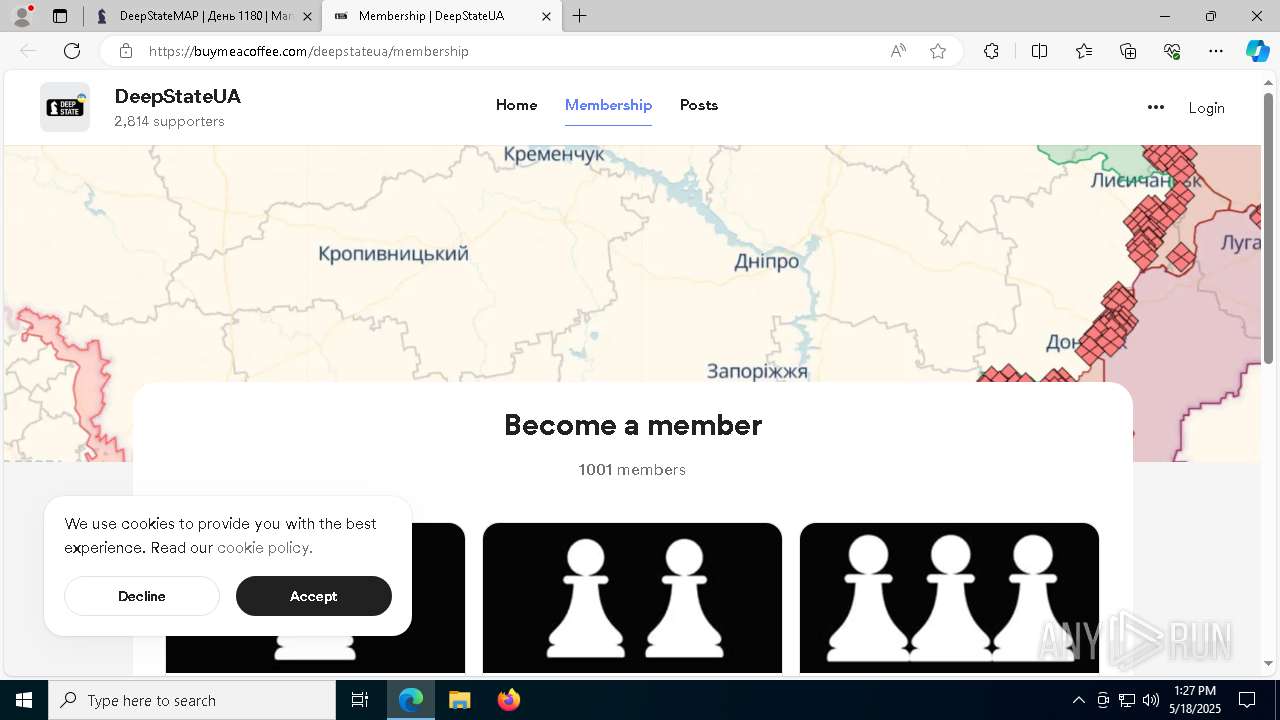Decline the cookies
Viewport: 1280px width, 720px height.
[x=142, y=596]
